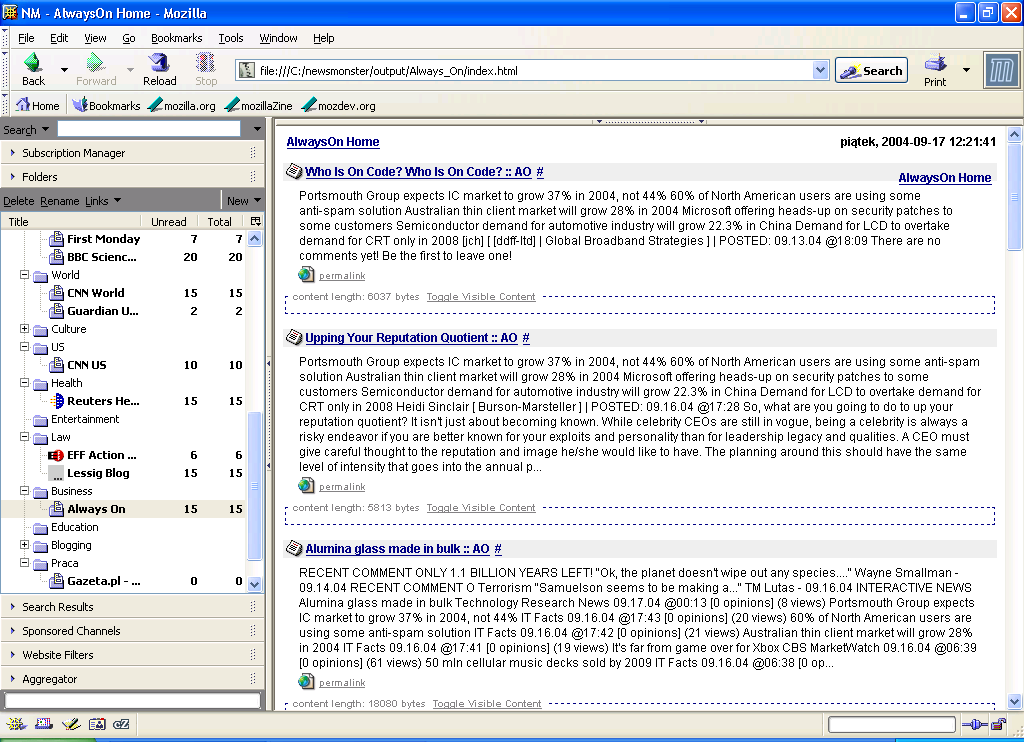Click the Forward navigation button
This screenshot has width=1024, height=742.
96,69
